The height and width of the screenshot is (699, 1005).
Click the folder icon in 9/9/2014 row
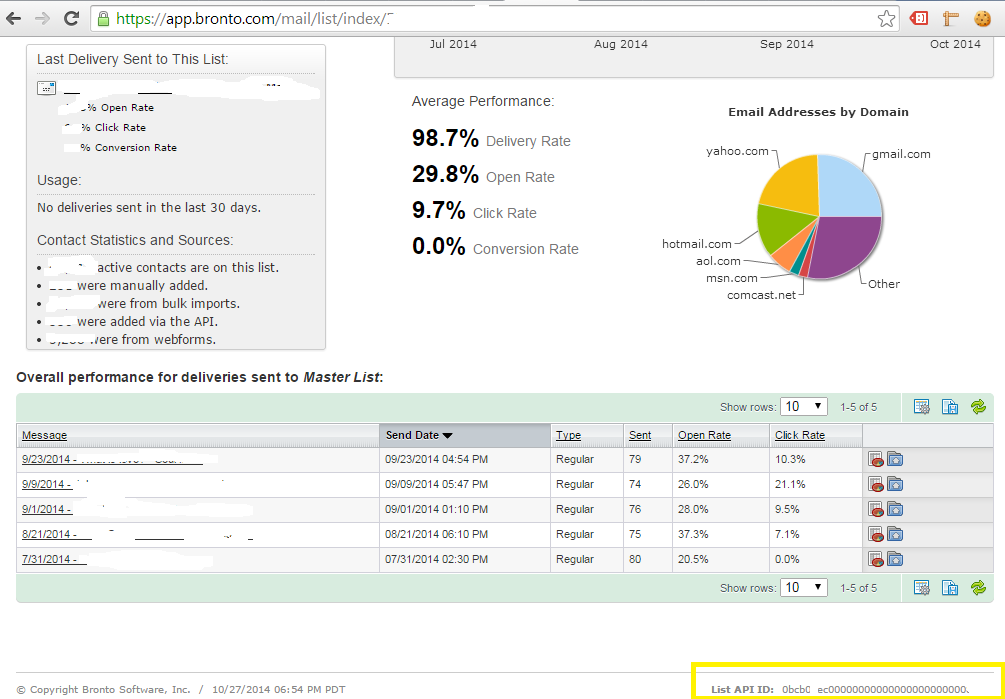[895, 484]
